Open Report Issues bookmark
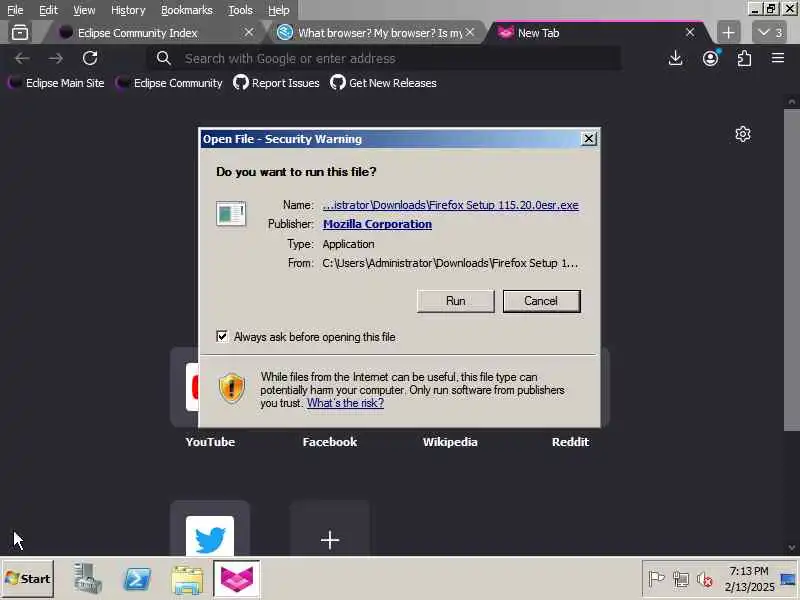The height and width of the screenshot is (600, 800). pos(276,83)
